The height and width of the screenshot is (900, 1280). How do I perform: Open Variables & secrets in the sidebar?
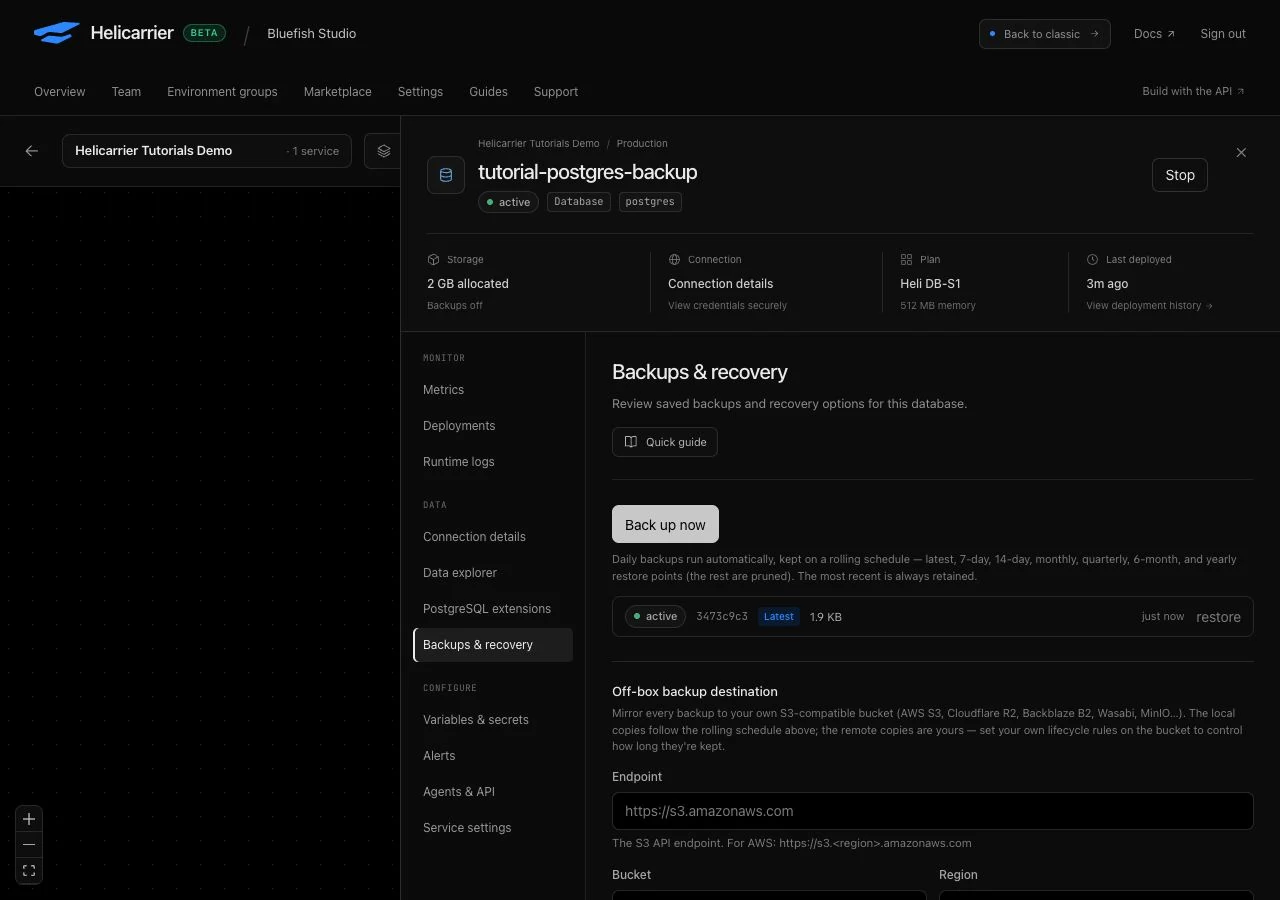point(493,720)
